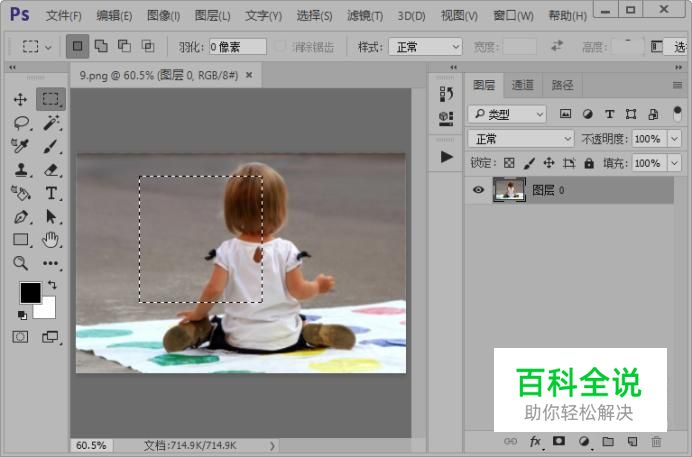The width and height of the screenshot is (692, 457).
Task: Open the 图层(L) menu
Action: click(x=212, y=16)
